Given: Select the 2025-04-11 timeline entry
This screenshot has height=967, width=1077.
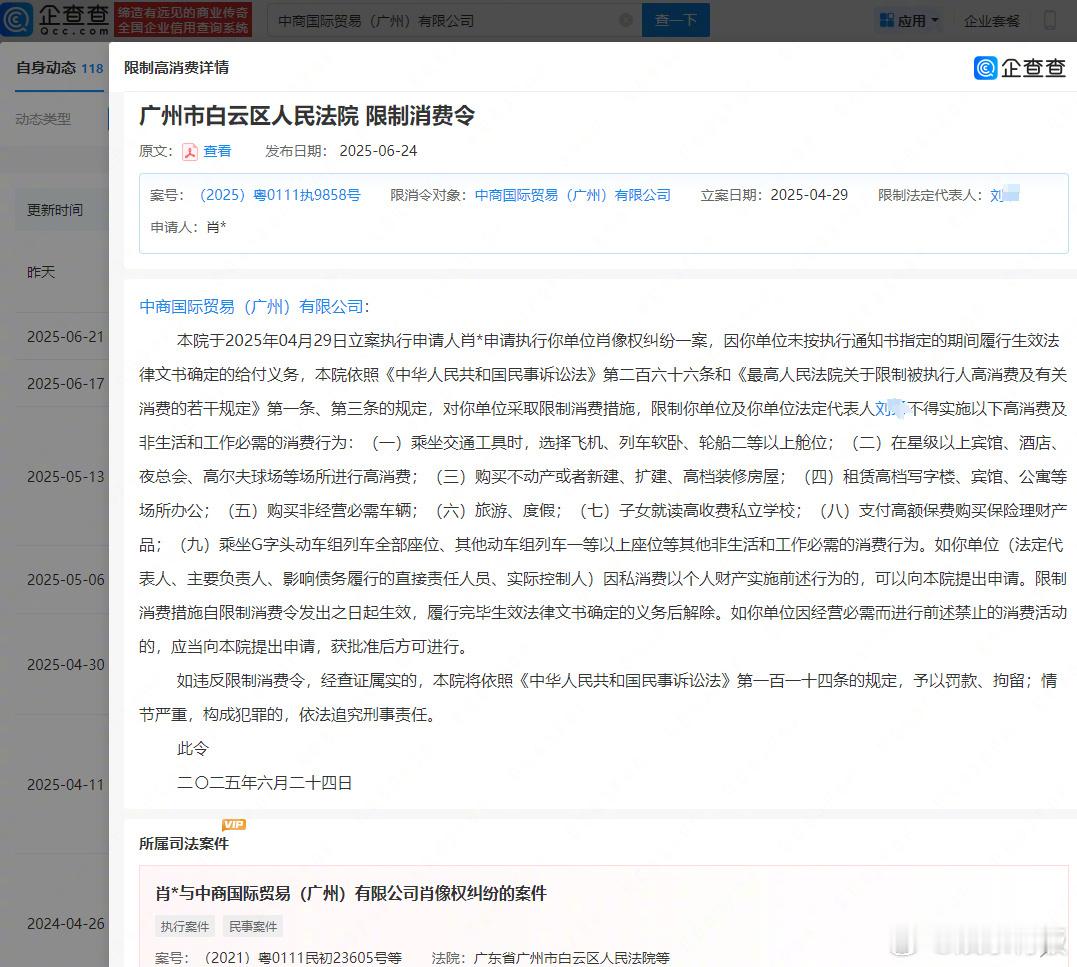Looking at the screenshot, I should point(65,785).
